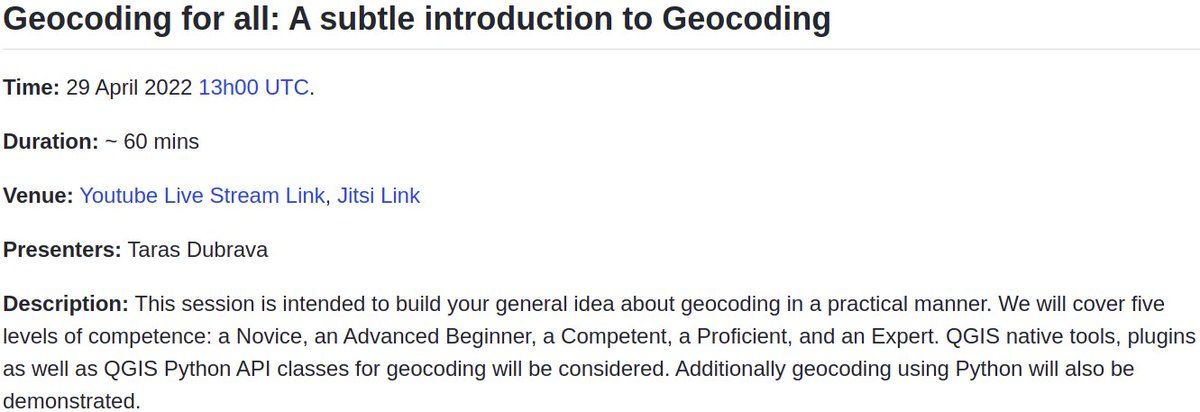Screen dimensions: 1200x412
Task: Click the presenter name Taras Dubrava
Action: click(198, 250)
